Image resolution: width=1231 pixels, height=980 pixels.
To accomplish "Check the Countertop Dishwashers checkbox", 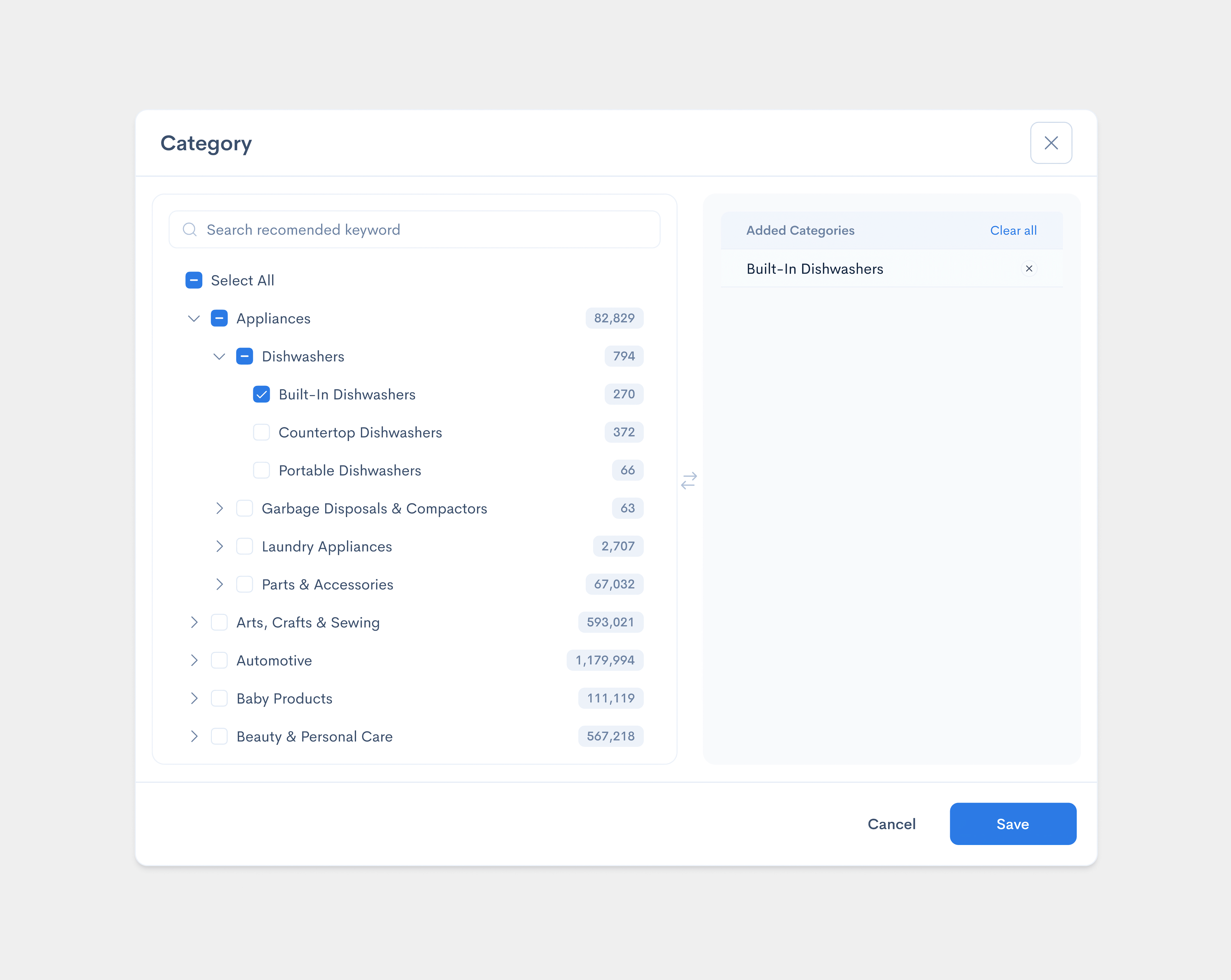I will click(261, 432).
